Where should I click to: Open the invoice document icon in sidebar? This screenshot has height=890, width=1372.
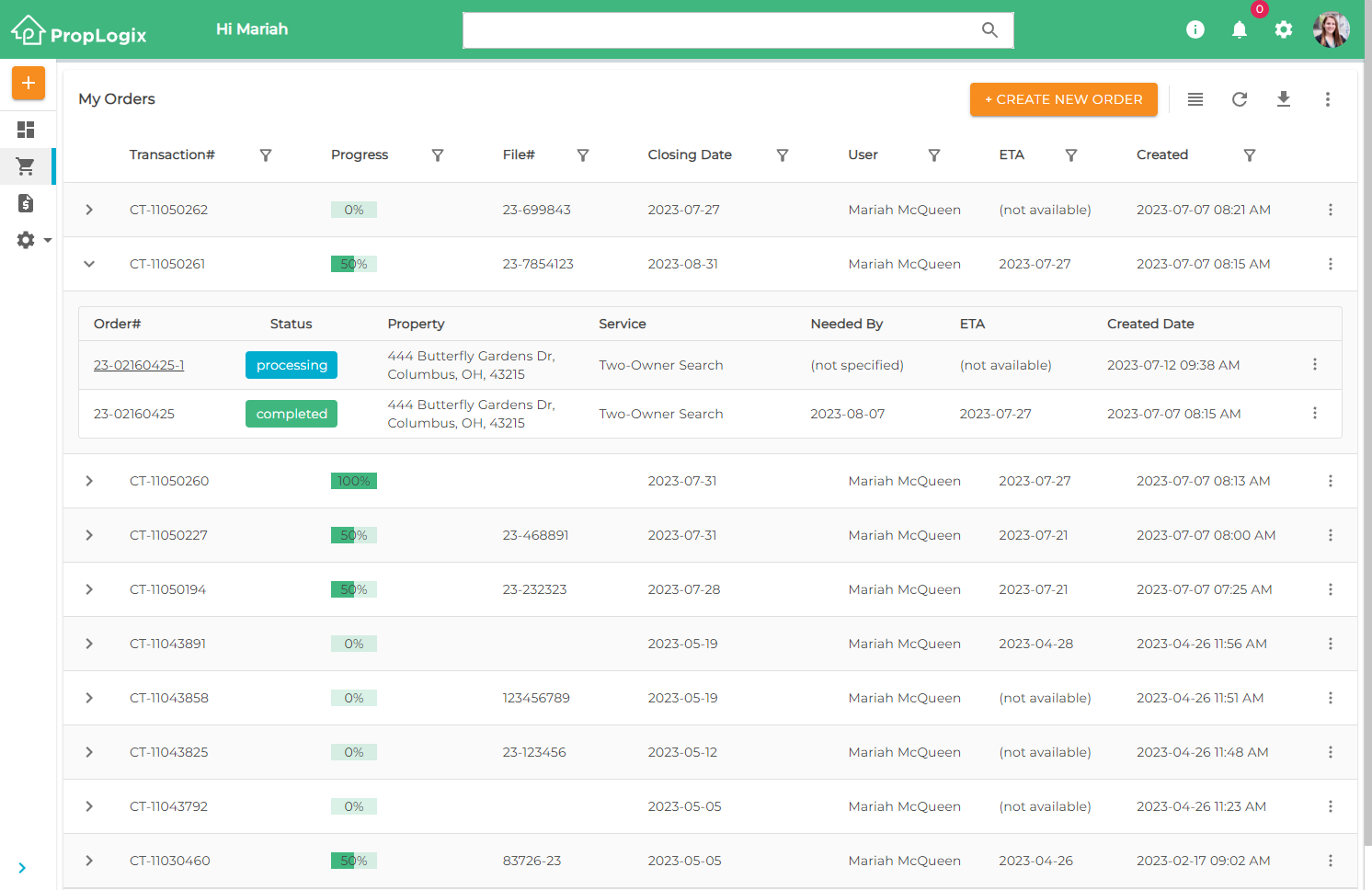pyautogui.click(x=26, y=203)
